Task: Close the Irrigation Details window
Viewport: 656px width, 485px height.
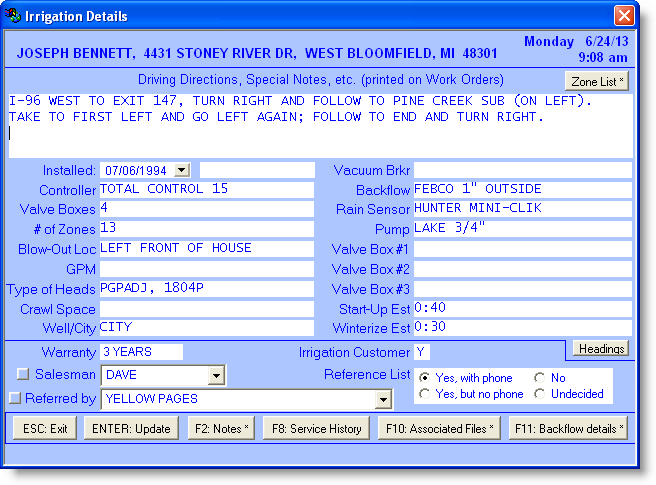Action: tap(623, 17)
